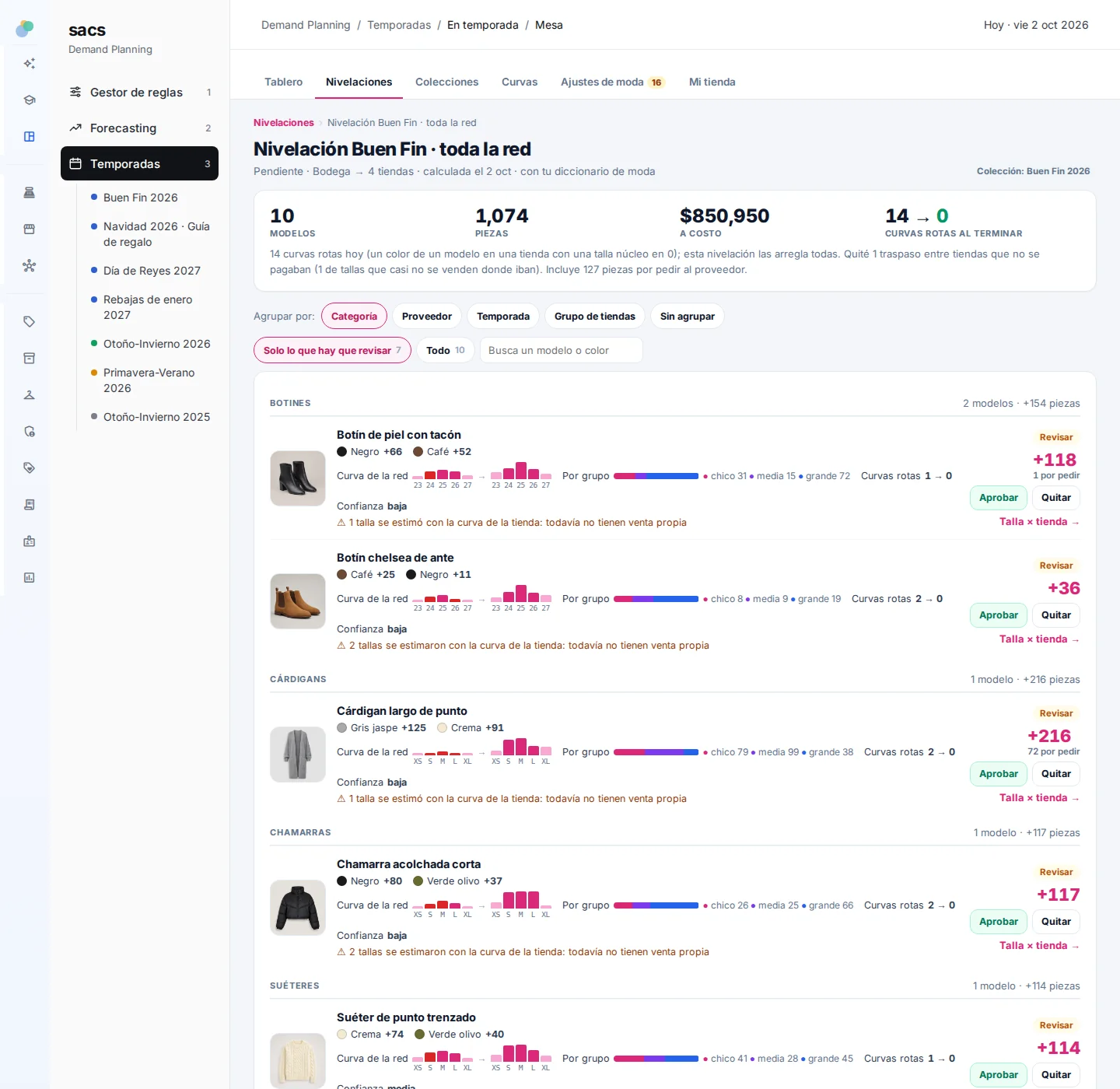Open Navidad 2026 · Guía de regalo season
This screenshot has height=1089, width=1120.
click(x=156, y=234)
